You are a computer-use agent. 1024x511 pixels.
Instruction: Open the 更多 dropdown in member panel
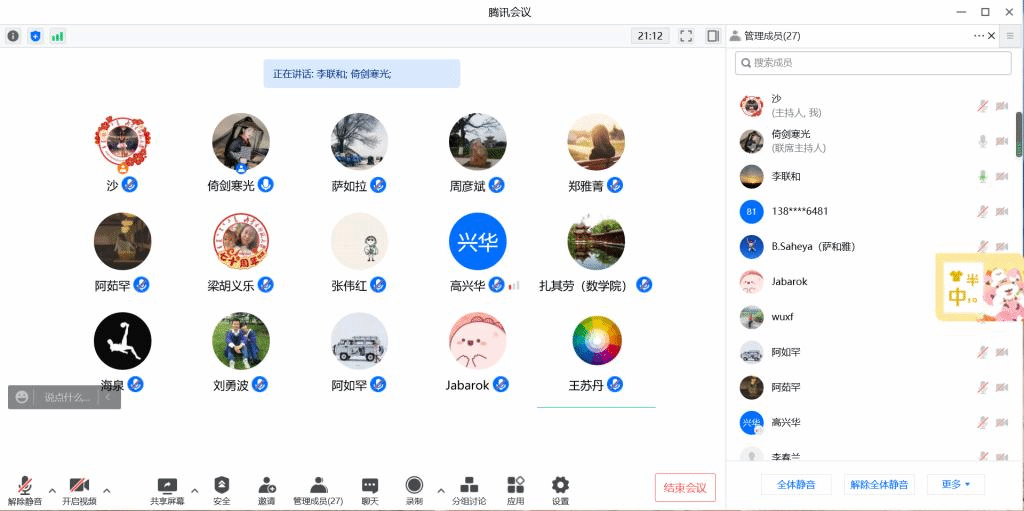pos(955,485)
